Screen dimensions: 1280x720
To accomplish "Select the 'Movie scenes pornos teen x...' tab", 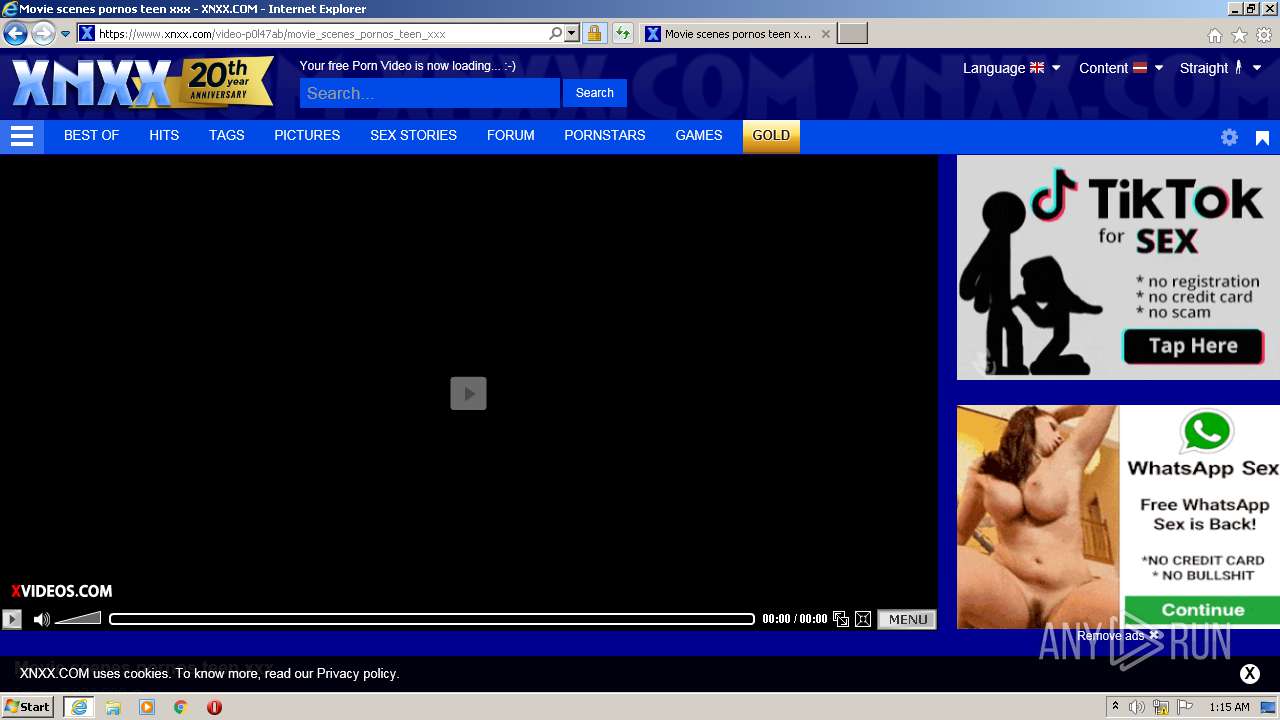I will coord(737,34).
